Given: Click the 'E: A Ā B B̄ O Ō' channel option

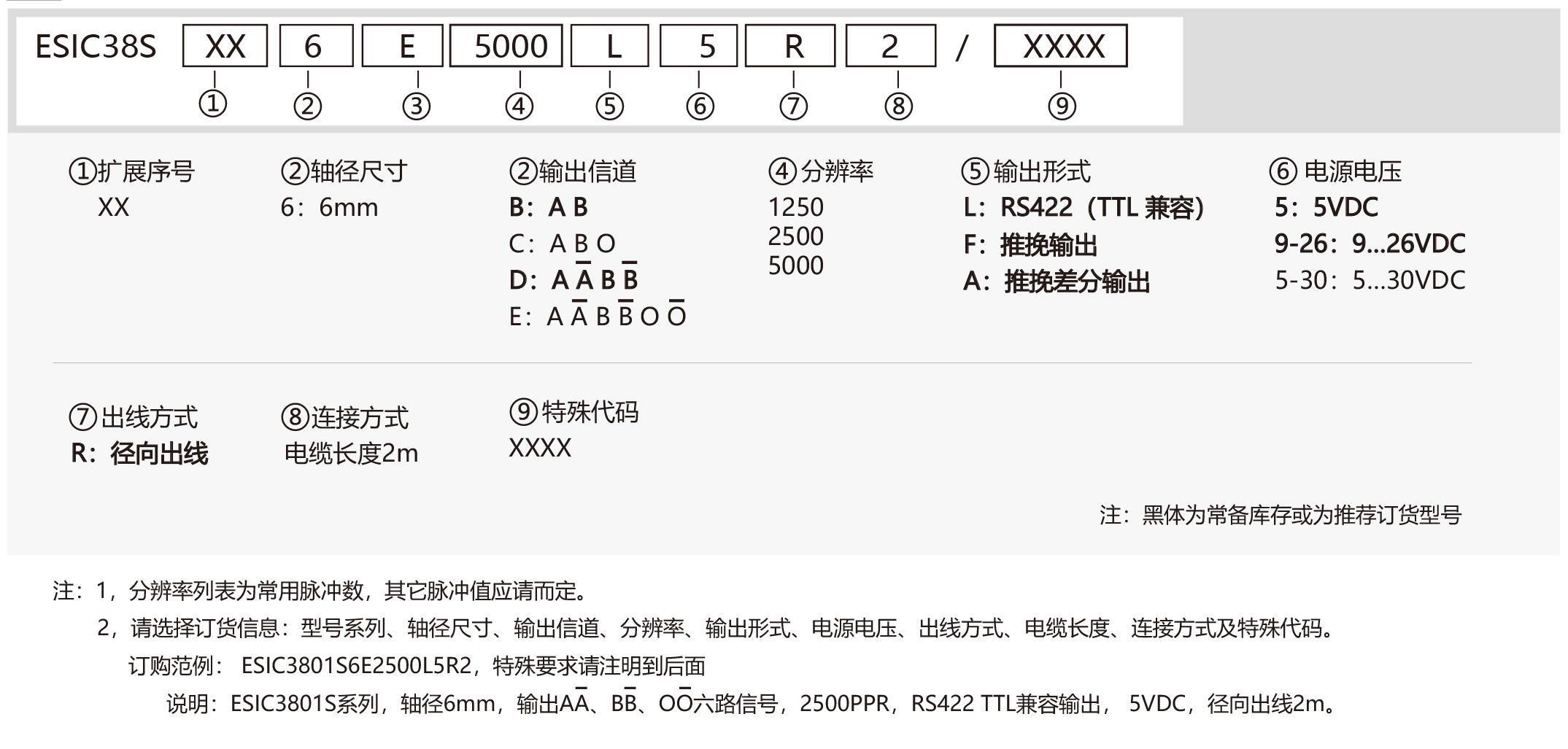Looking at the screenshot, I should 598,314.
